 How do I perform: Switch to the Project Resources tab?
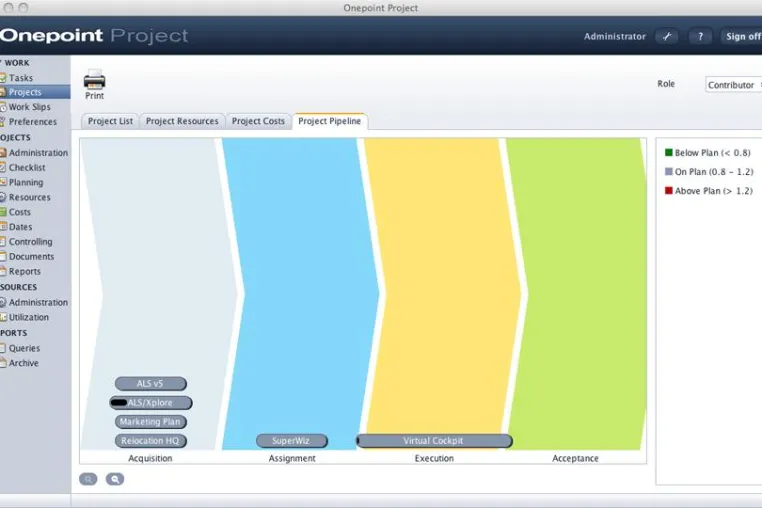(182, 121)
